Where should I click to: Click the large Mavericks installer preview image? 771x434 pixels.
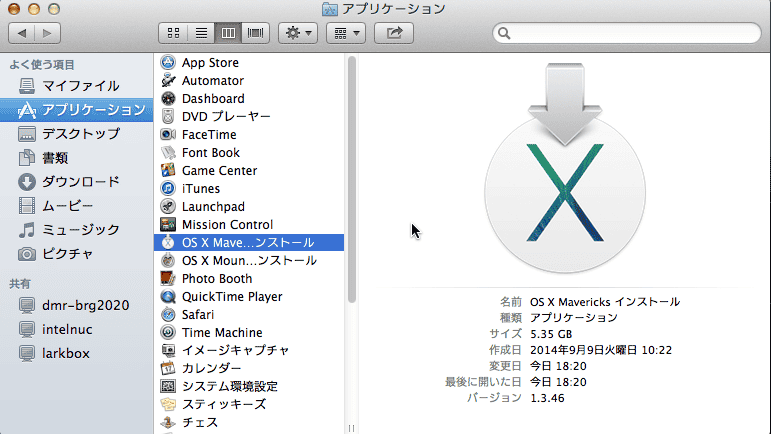[564, 168]
